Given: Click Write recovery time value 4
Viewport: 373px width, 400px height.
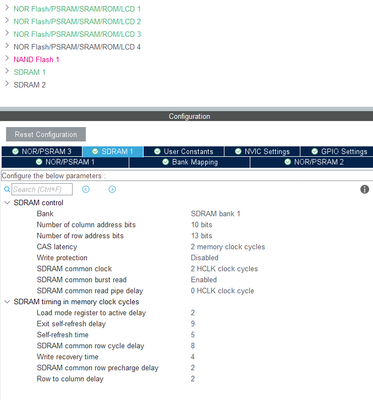Looking at the screenshot, I should coord(193,357).
